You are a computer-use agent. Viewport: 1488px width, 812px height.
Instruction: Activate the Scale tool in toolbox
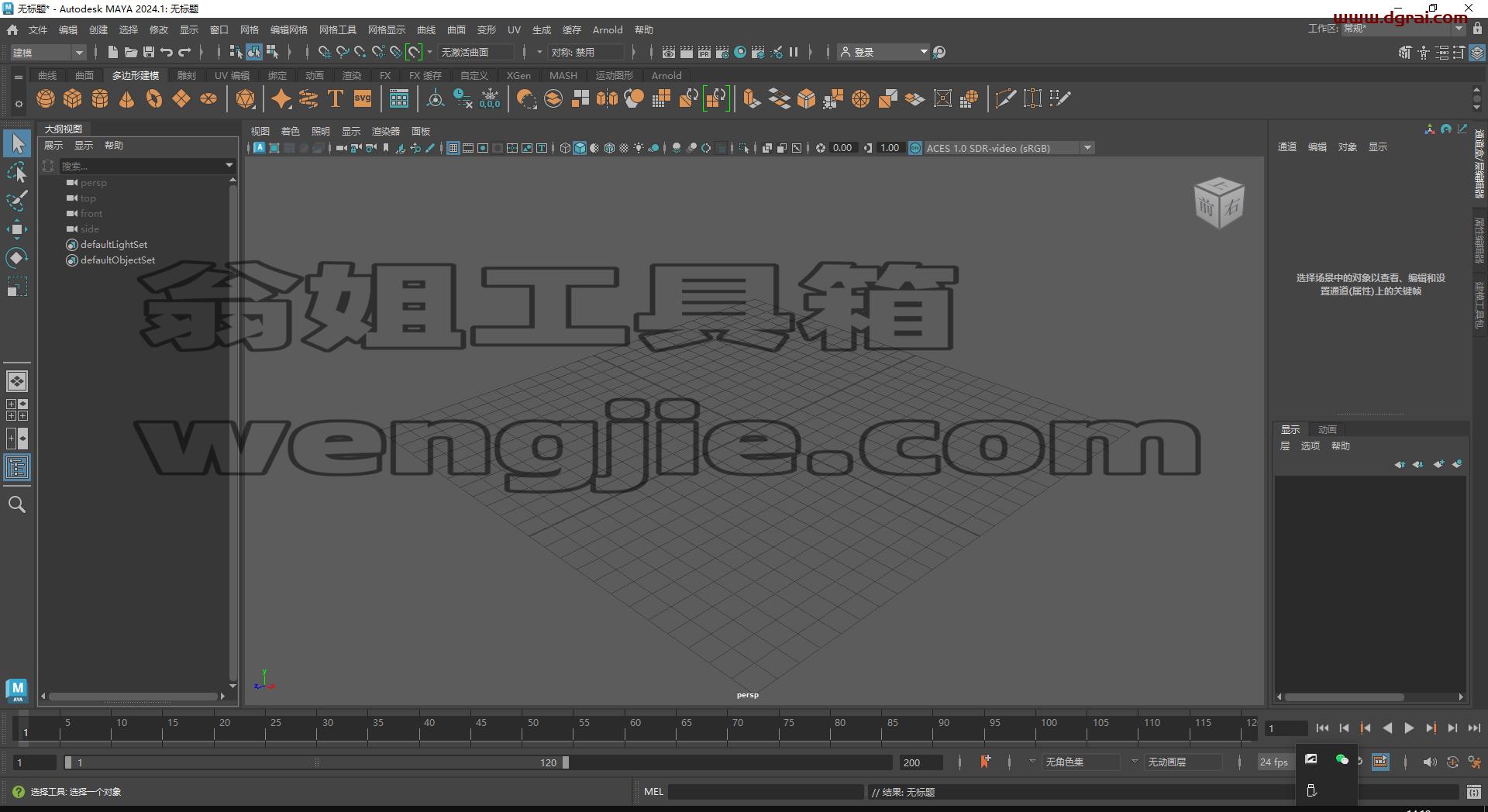coord(17,287)
